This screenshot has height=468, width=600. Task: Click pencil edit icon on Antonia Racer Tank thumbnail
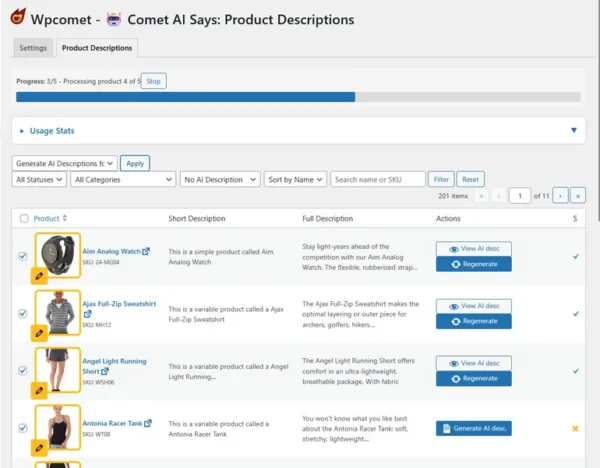pos(39,446)
